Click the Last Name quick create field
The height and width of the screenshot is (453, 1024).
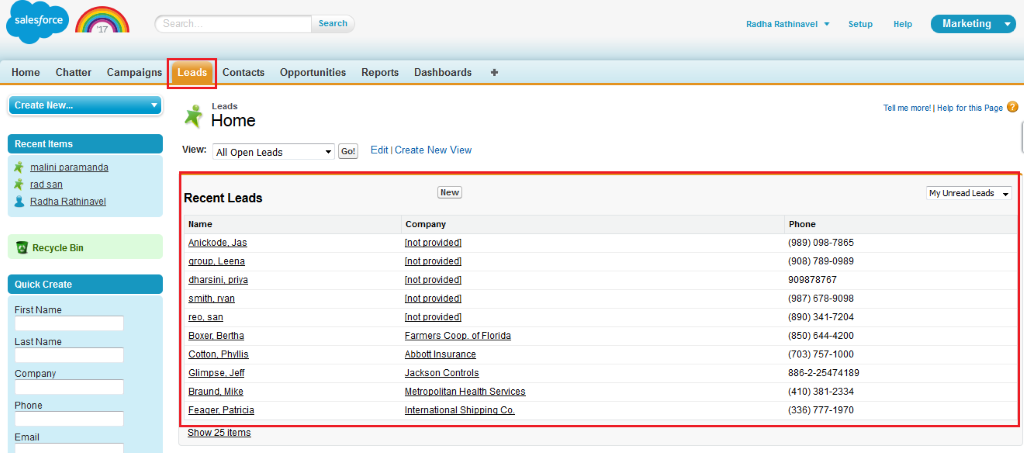click(69, 355)
